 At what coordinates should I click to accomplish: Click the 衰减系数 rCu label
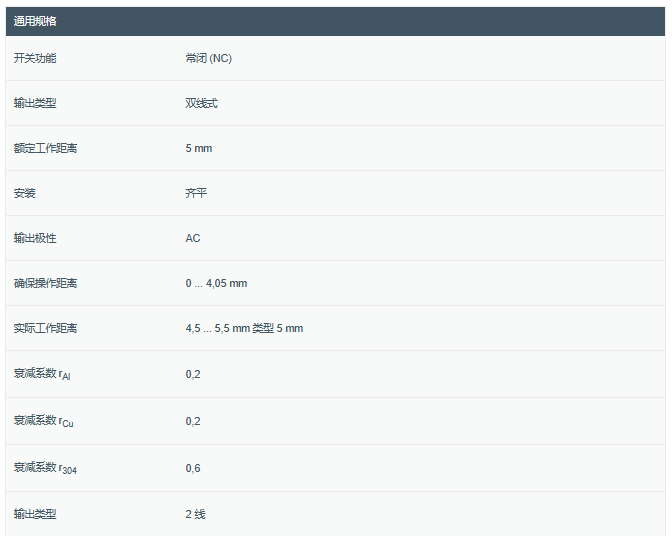[x=43, y=421]
